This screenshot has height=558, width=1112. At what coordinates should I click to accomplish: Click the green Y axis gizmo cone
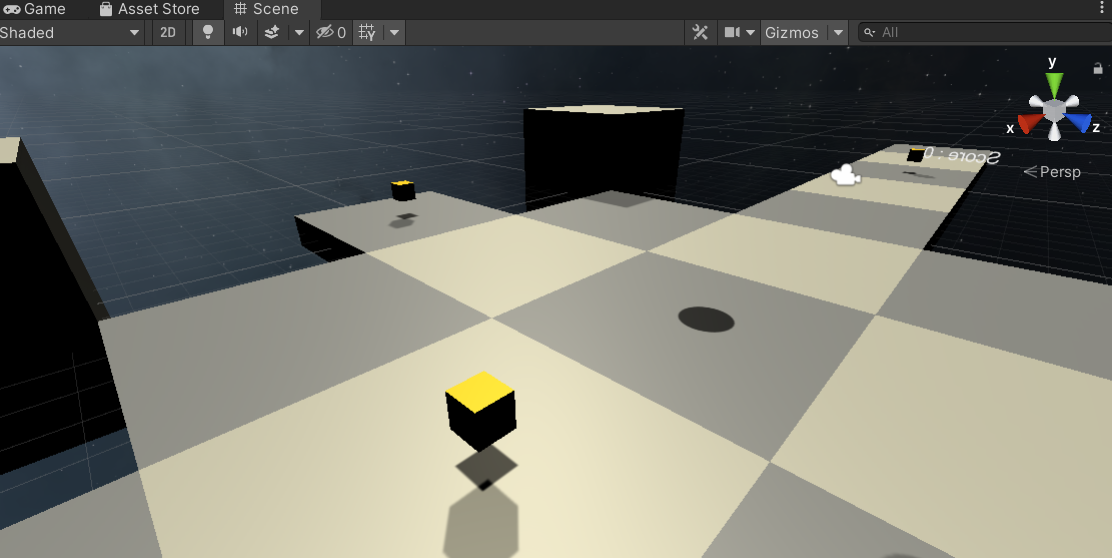[x=1052, y=83]
